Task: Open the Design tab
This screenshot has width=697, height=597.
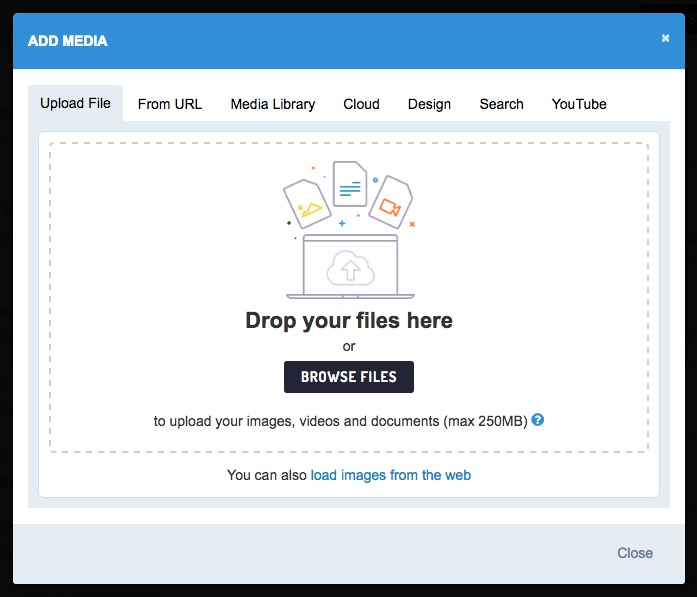Action: tap(429, 104)
